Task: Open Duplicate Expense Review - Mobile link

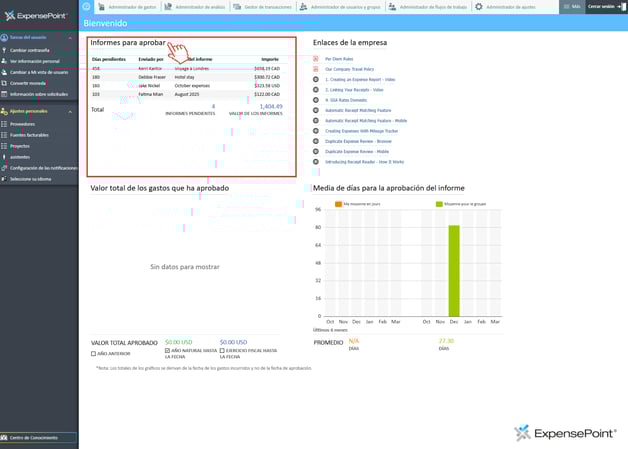Action: (357, 151)
